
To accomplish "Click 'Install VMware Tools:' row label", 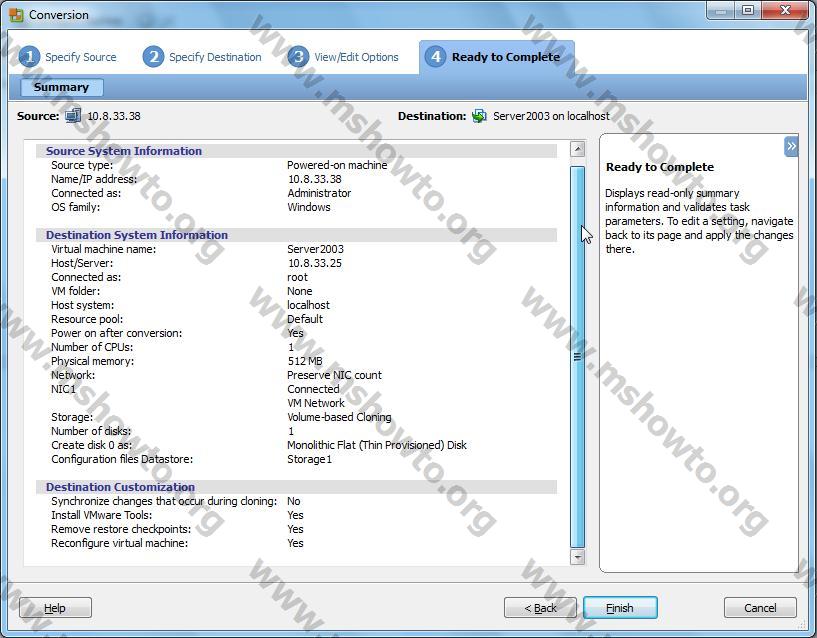I will click(x=102, y=515).
